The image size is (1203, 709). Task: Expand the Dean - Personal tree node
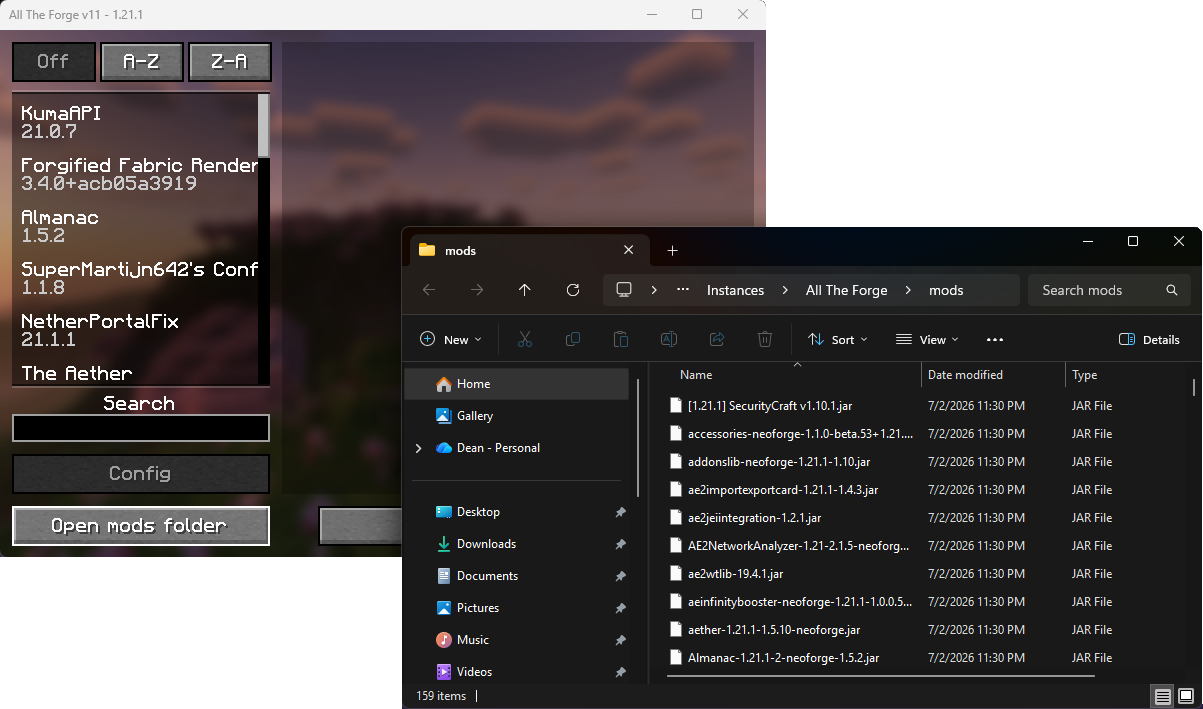click(418, 448)
